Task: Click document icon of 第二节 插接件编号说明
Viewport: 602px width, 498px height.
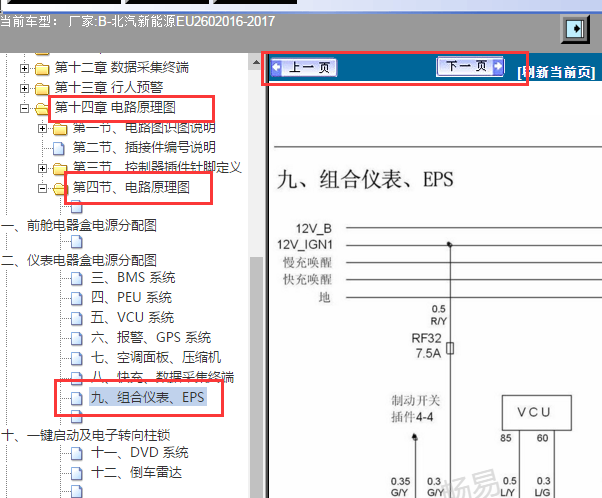Action: (x=59, y=148)
